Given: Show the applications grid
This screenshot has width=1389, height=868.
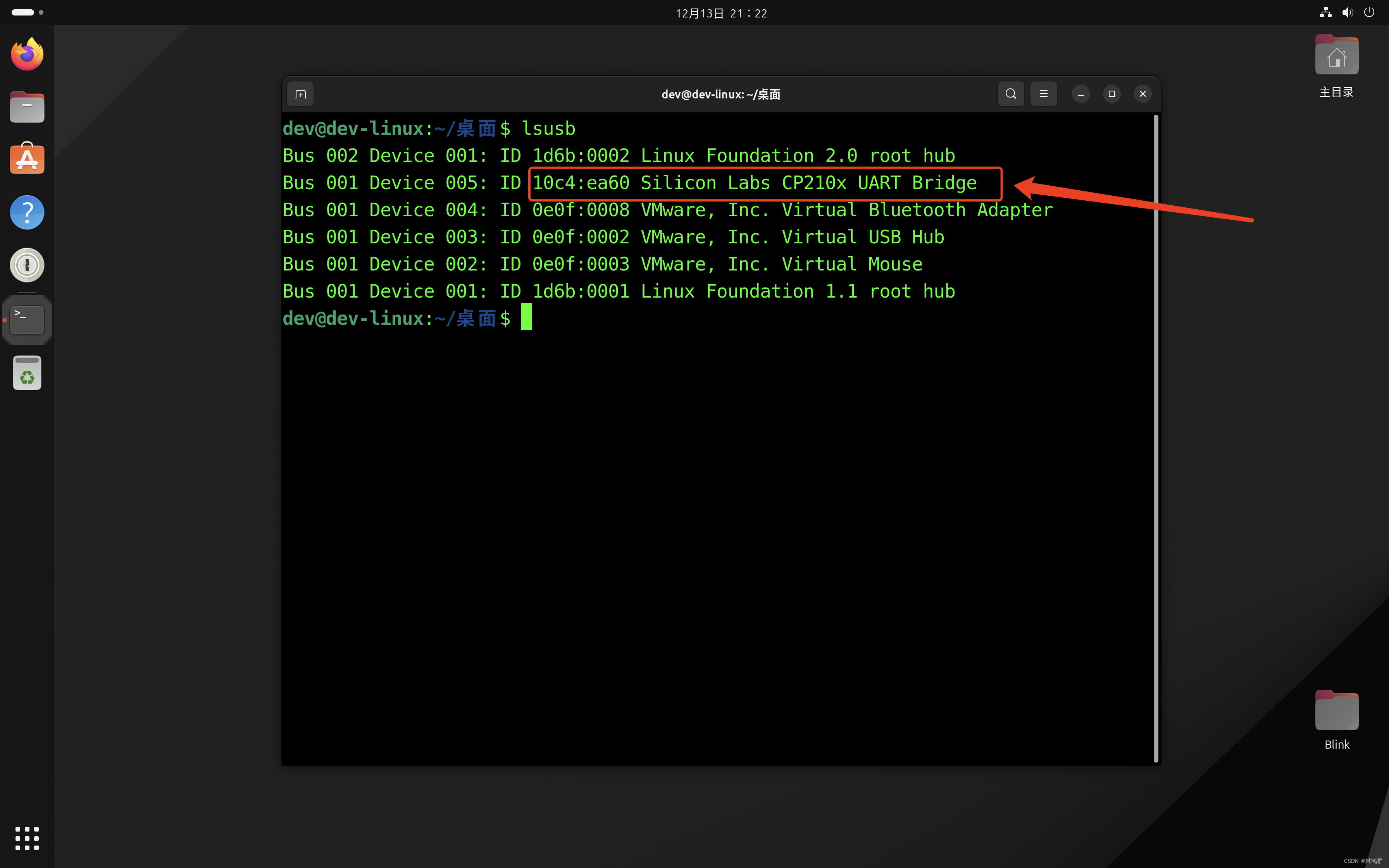Looking at the screenshot, I should (x=27, y=838).
